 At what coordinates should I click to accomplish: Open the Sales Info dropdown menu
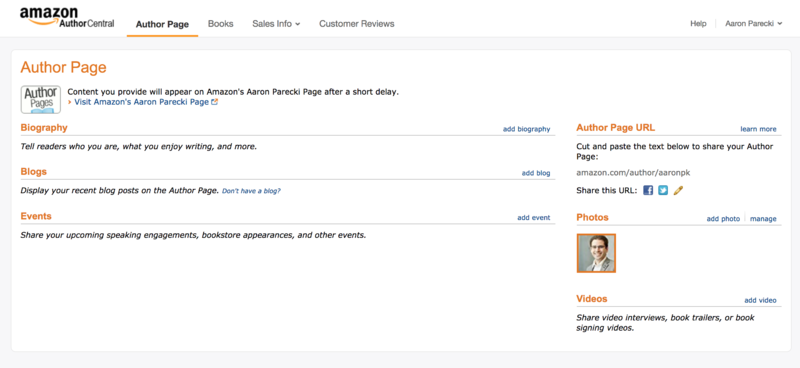click(x=276, y=23)
